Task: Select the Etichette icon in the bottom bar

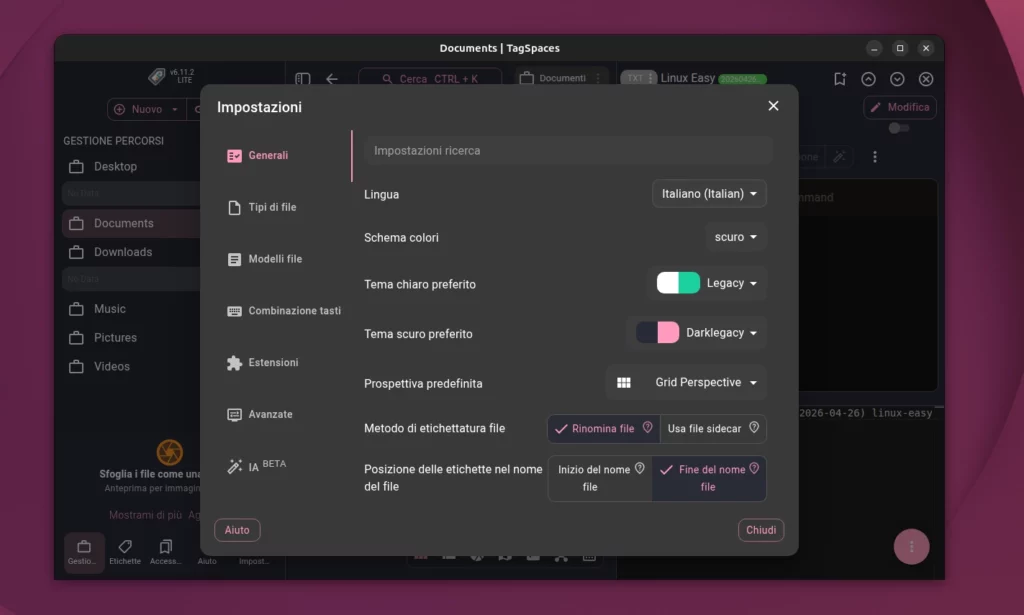Action: click(125, 546)
